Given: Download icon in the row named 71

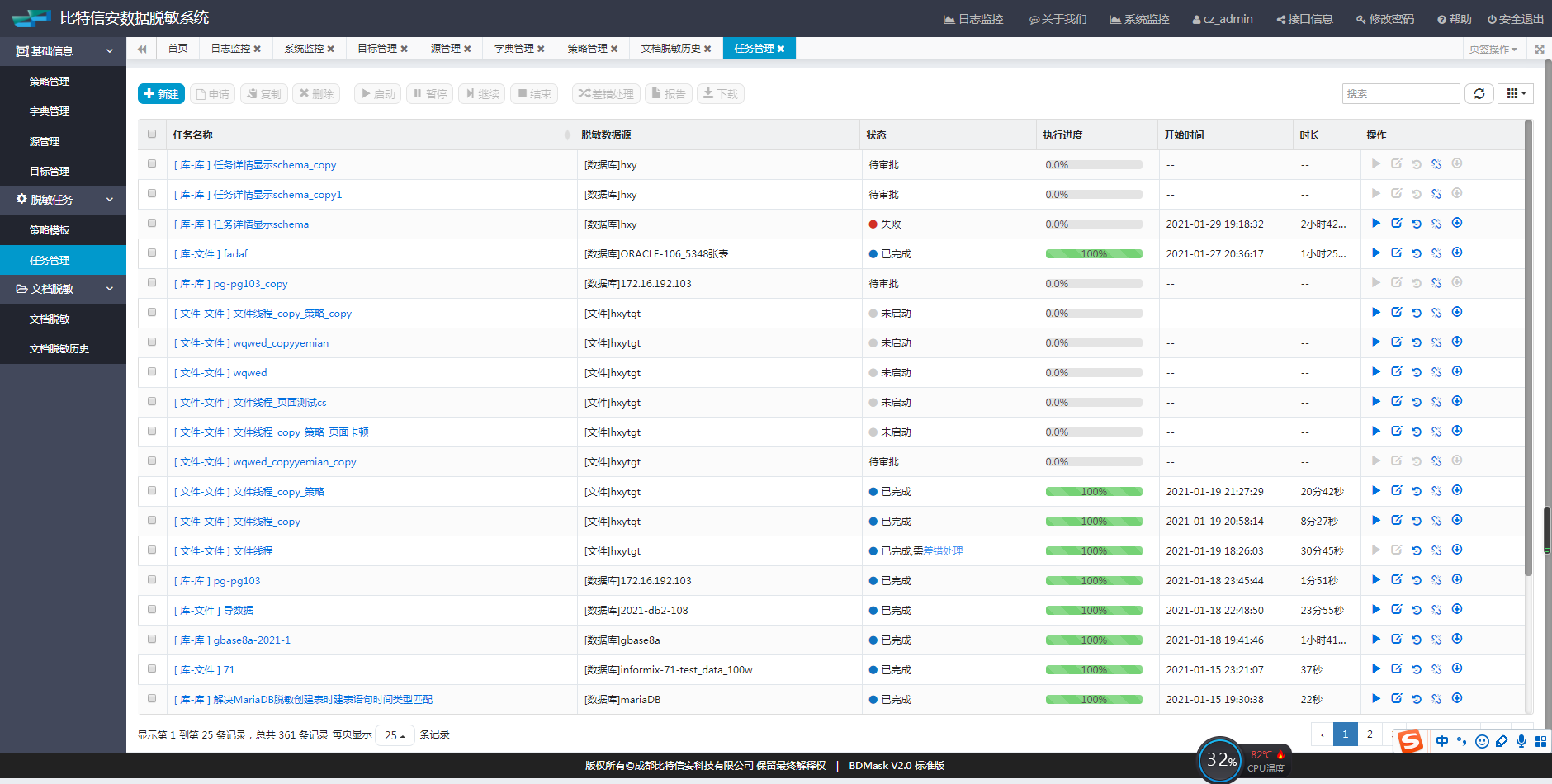Looking at the screenshot, I should pos(1457,669).
